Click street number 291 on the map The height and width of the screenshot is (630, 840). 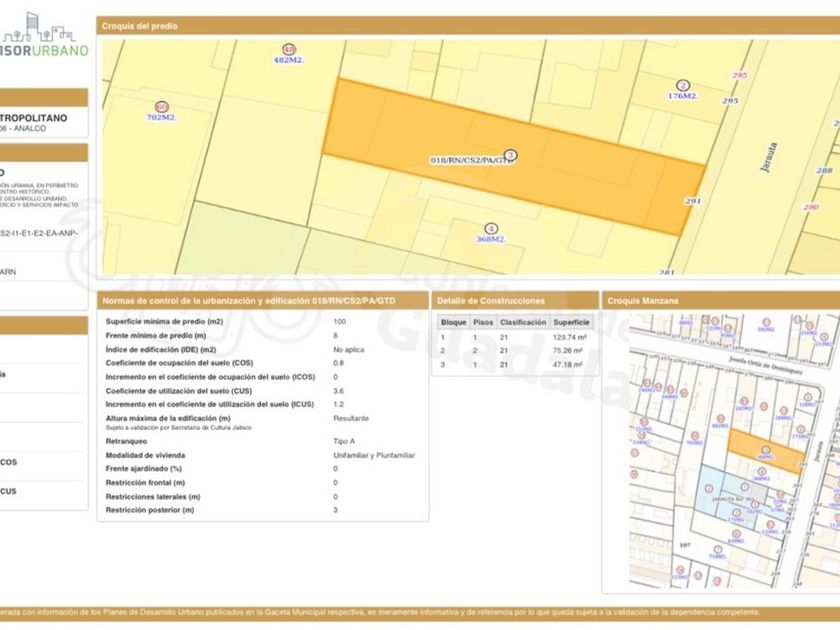click(692, 202)
